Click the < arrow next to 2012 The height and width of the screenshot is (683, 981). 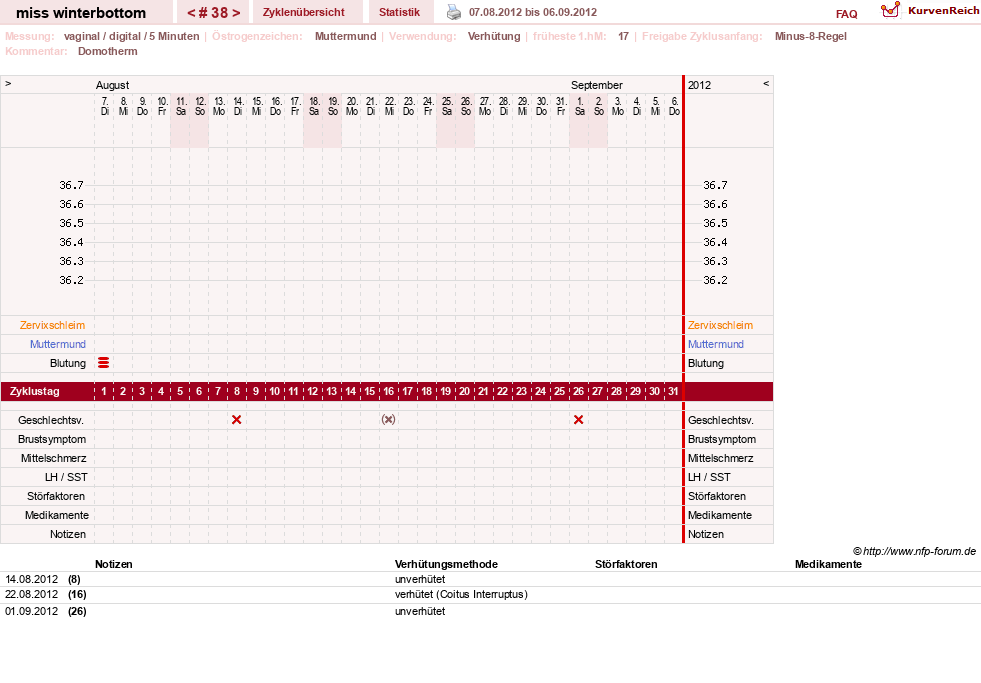click(x=766, y=83)
